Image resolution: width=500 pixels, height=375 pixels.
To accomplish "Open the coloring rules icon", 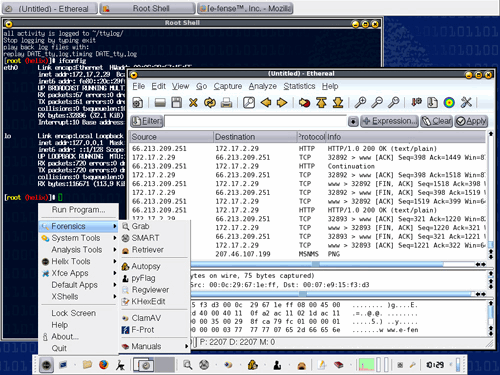I will pyautogui.click(x=449, y=103).
